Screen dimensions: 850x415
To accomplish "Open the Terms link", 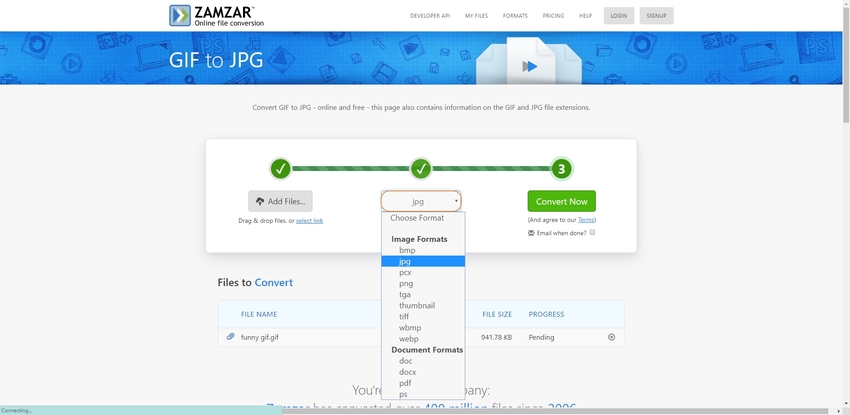I will (x=586, y=219).
